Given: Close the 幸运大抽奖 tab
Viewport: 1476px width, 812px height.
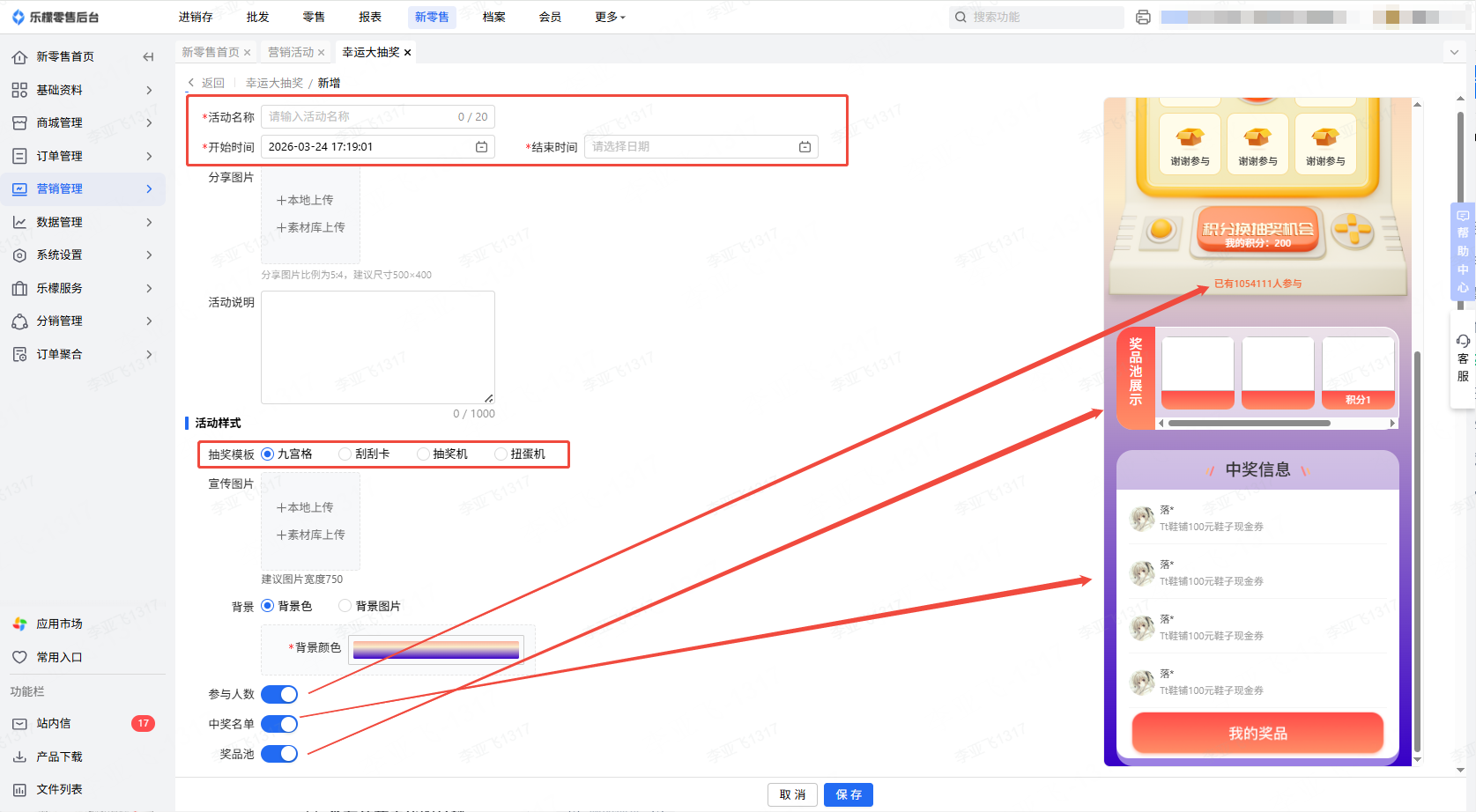Looking at the screenshot, I should pyautogui.click(x=408, y=53).
